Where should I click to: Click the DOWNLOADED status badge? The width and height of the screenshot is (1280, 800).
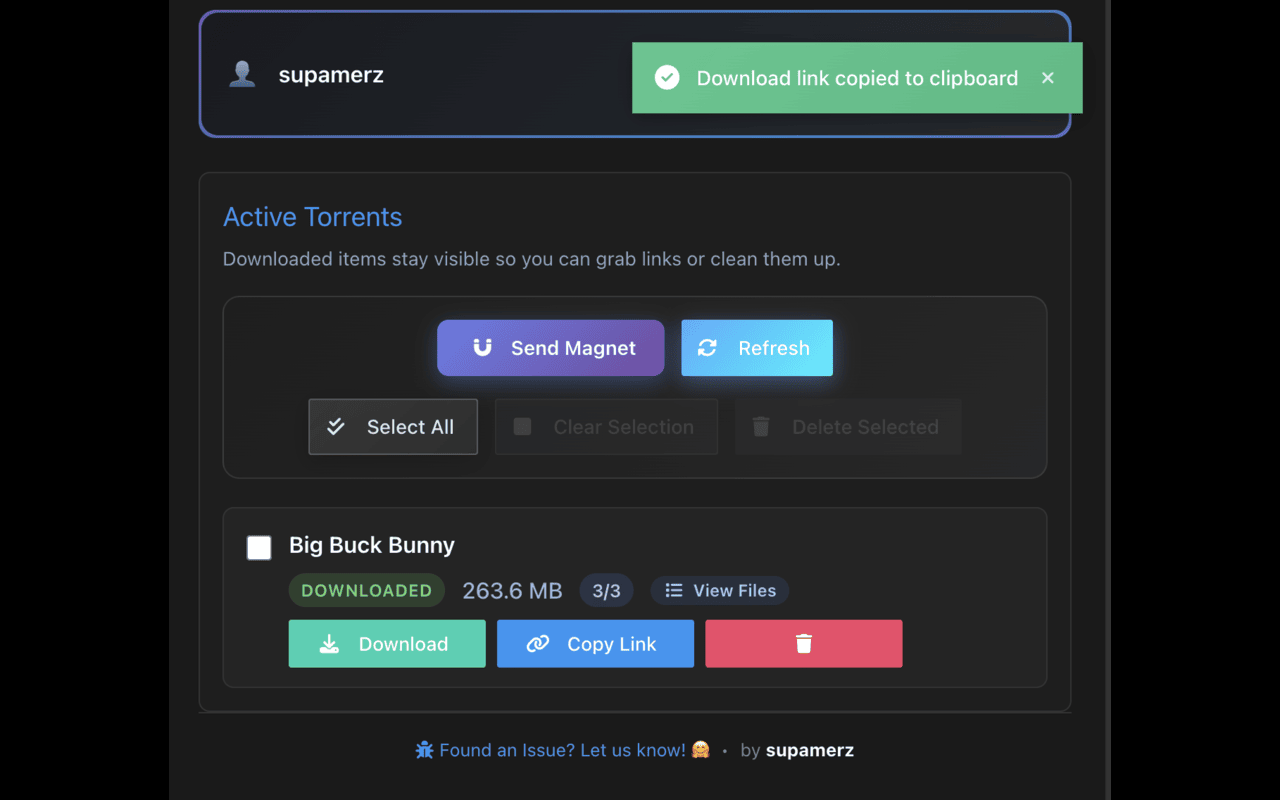(367, 591)
